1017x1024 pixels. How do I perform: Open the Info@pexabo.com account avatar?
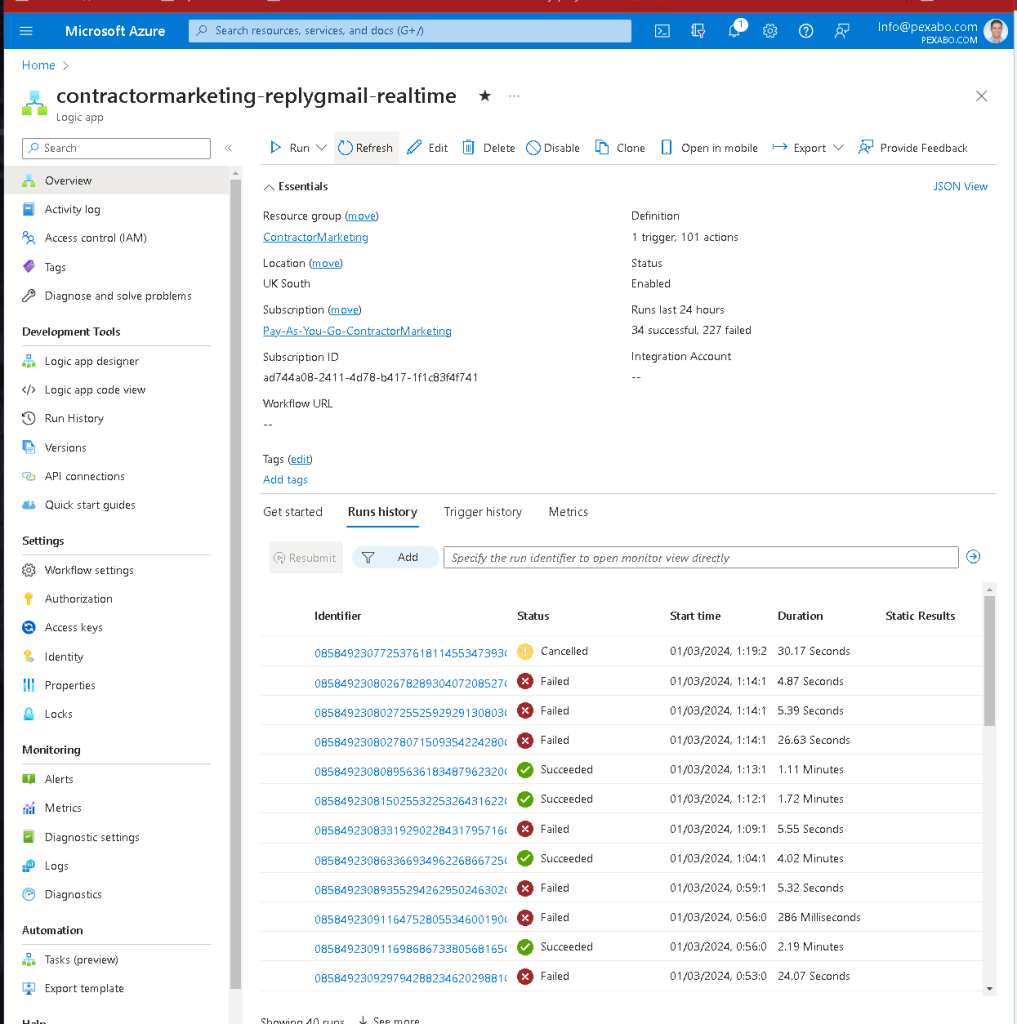coord(995,31)
